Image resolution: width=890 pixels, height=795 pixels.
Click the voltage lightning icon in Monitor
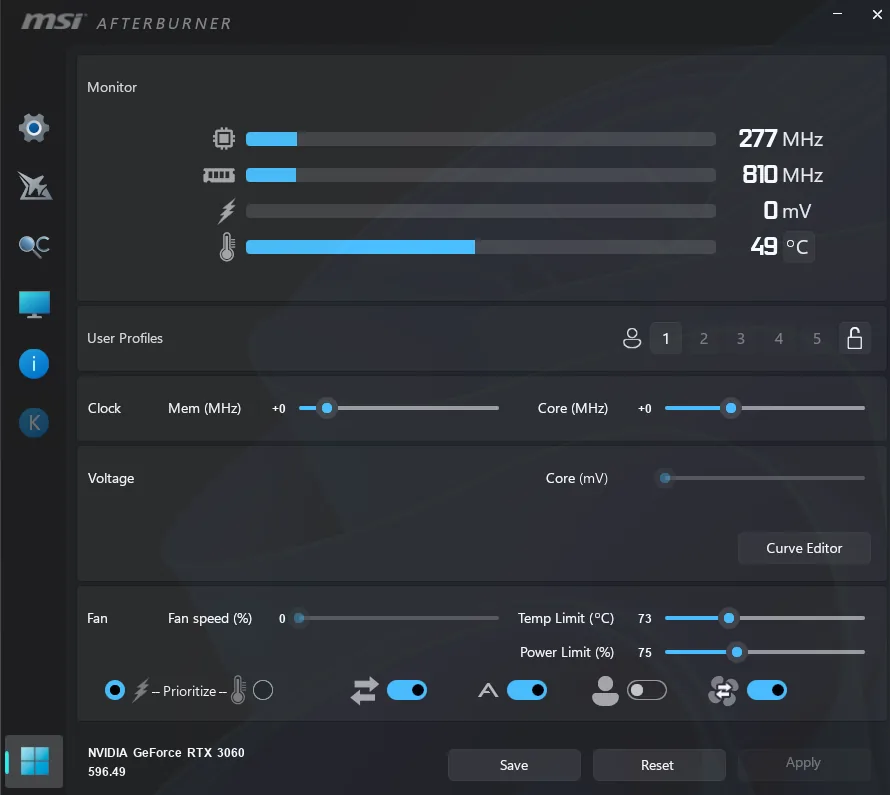[227, 211]
